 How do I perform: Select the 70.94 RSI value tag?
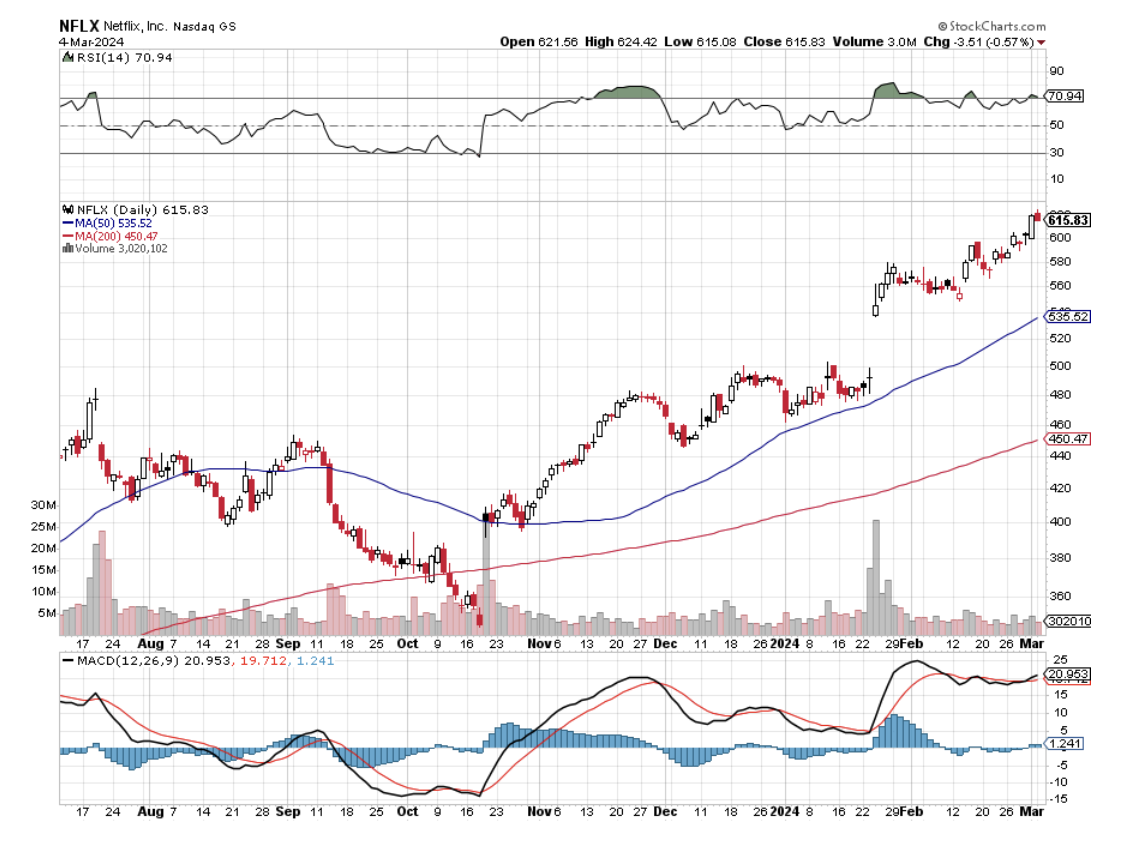[x=1064, y=97]
